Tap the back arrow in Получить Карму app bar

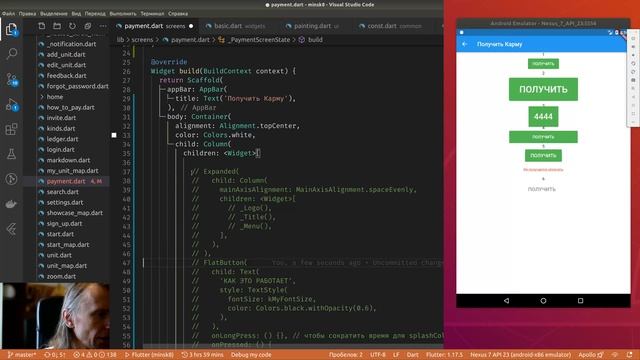click(464, 44)
